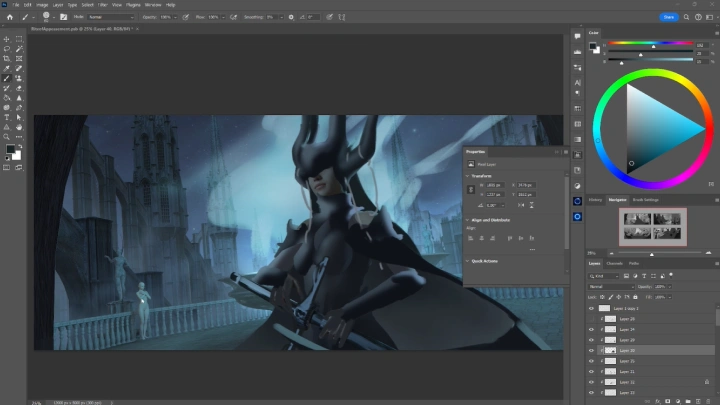Toggle lock transparent pixels icon
720x405 pixels.
point(602,297)
